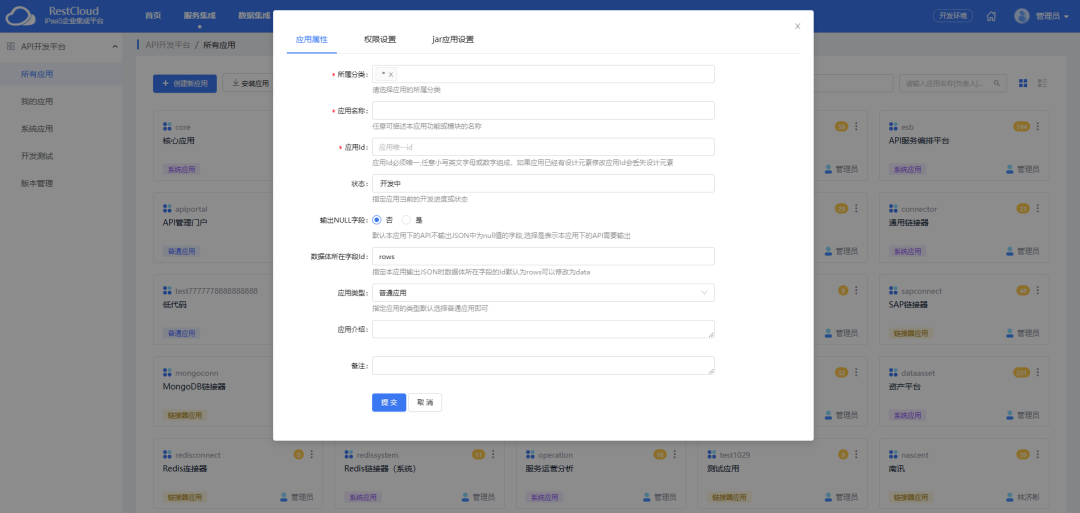Remove the selected category tag

pos(391,75)
